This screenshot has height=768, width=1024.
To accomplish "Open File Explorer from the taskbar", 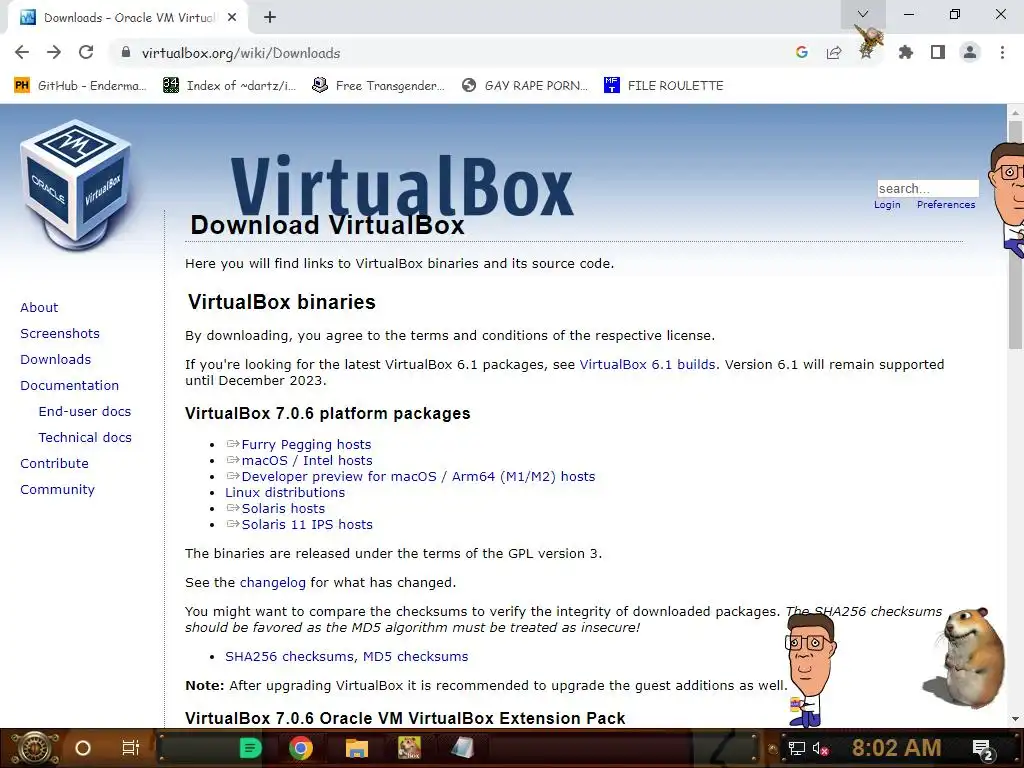I will [x=357, y=748].
